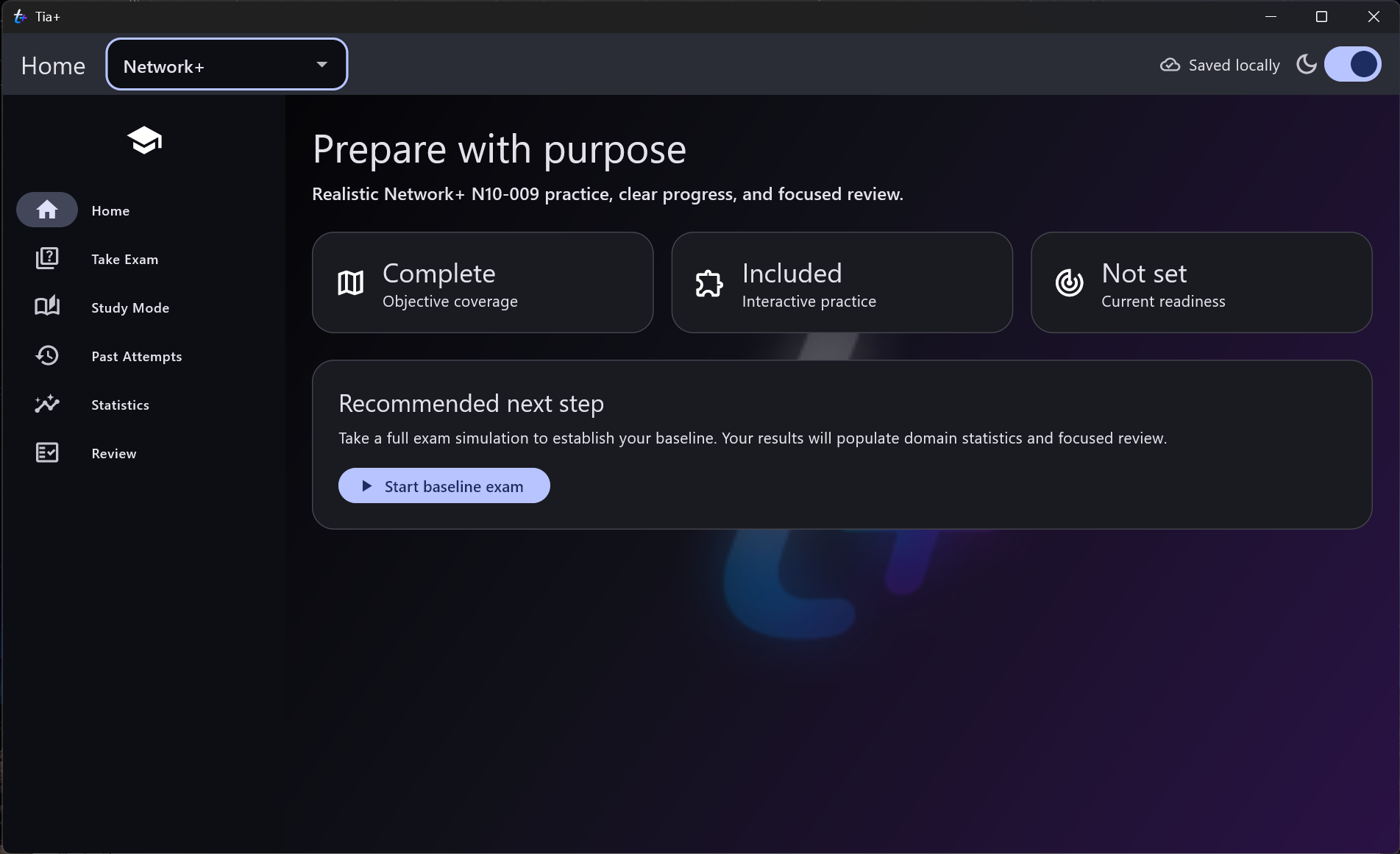This screenshot has width=1400, height=854.
Task: Click the Realistic Network+ N10-009 practice subtitle
Action: tap(608, 194)
